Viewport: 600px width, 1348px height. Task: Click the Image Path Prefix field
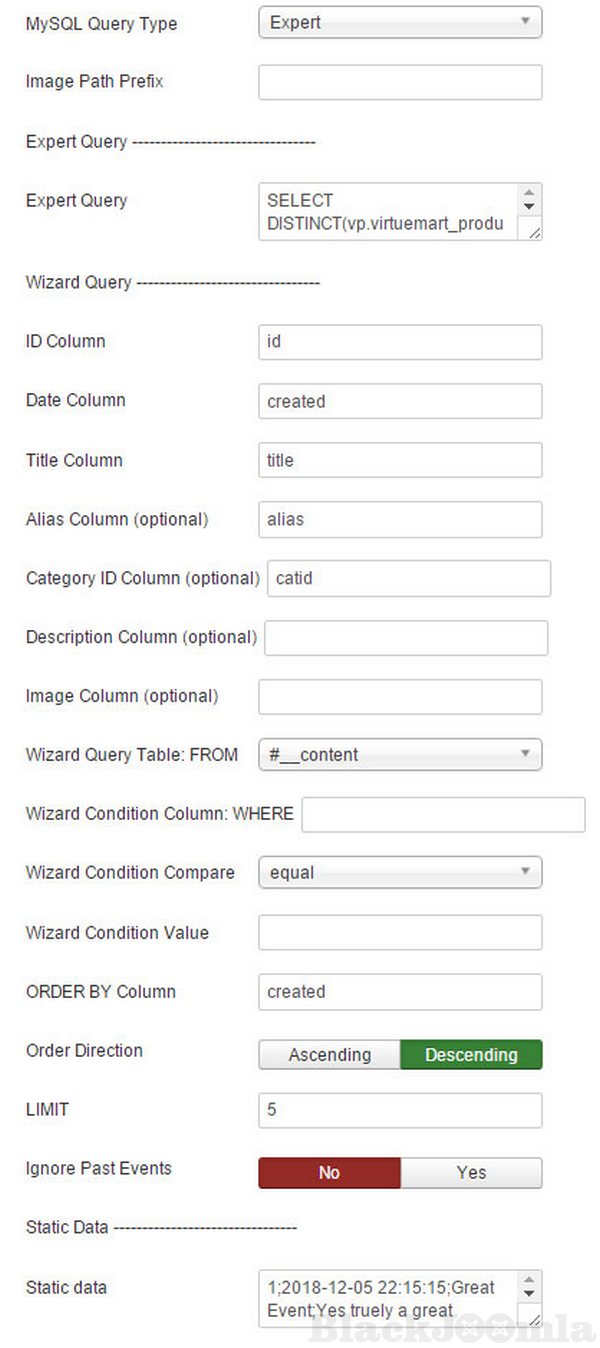400,82
